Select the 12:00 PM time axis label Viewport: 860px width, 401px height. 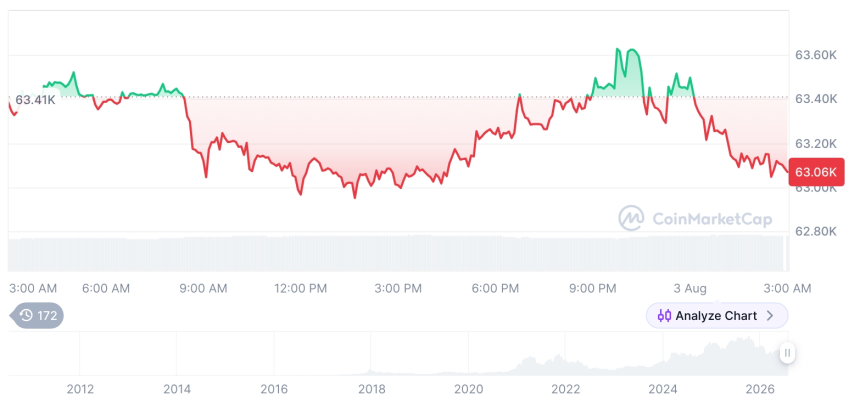(x=302, y=288)
